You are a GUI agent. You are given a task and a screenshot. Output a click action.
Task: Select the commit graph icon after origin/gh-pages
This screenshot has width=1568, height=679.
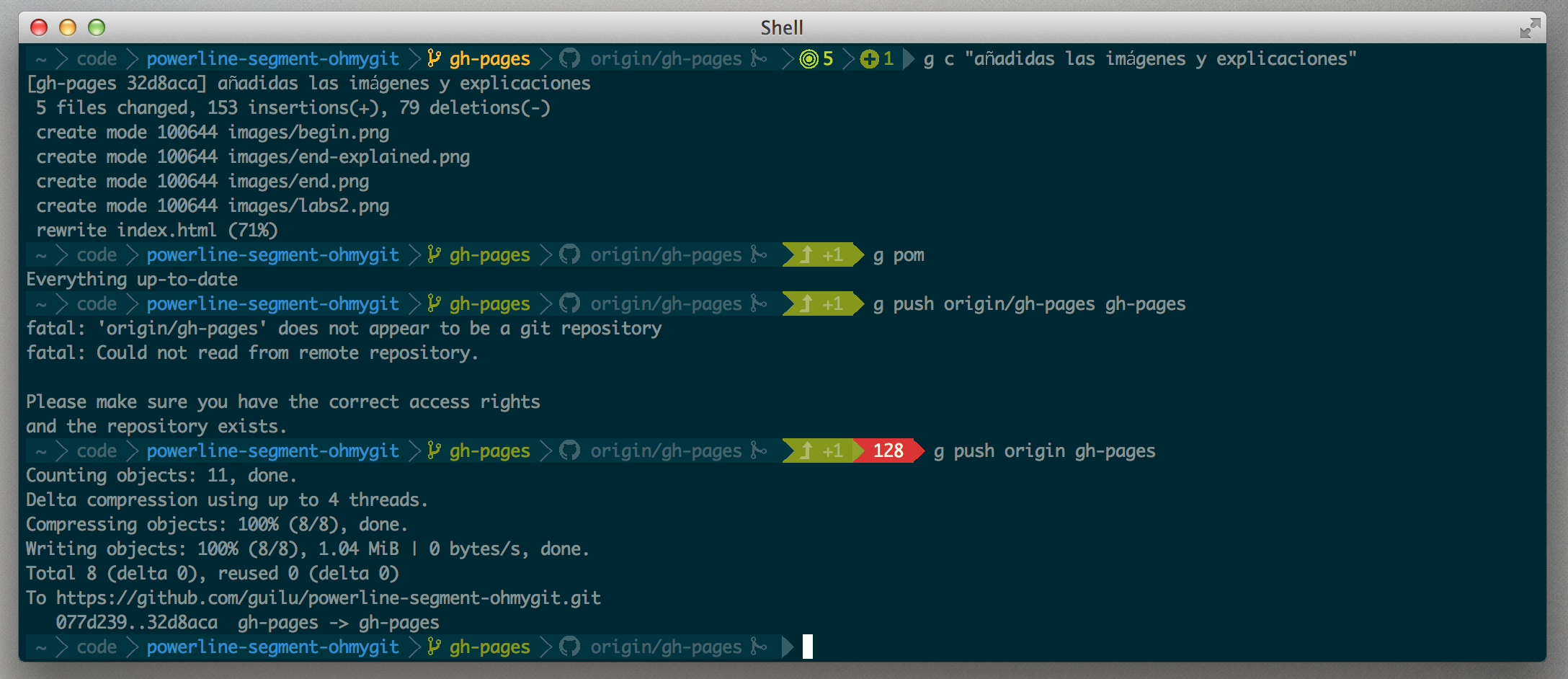pyautogui.click(x=758, y=58)
